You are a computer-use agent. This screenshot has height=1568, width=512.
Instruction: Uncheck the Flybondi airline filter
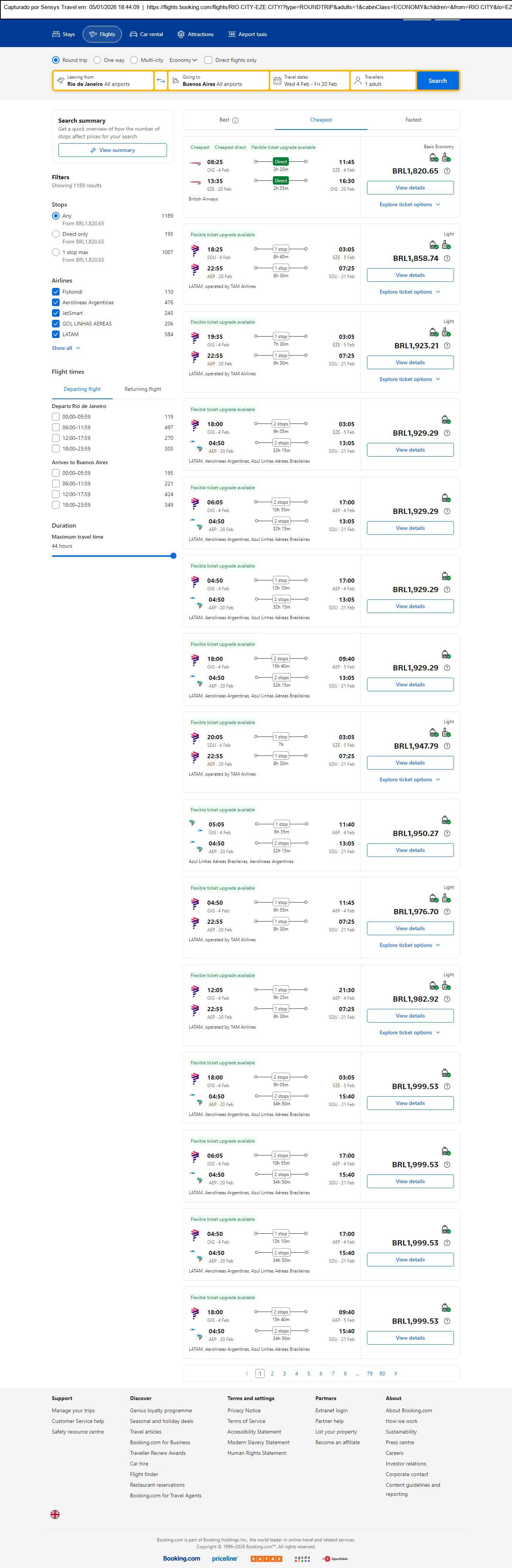[x=56, y=292]
